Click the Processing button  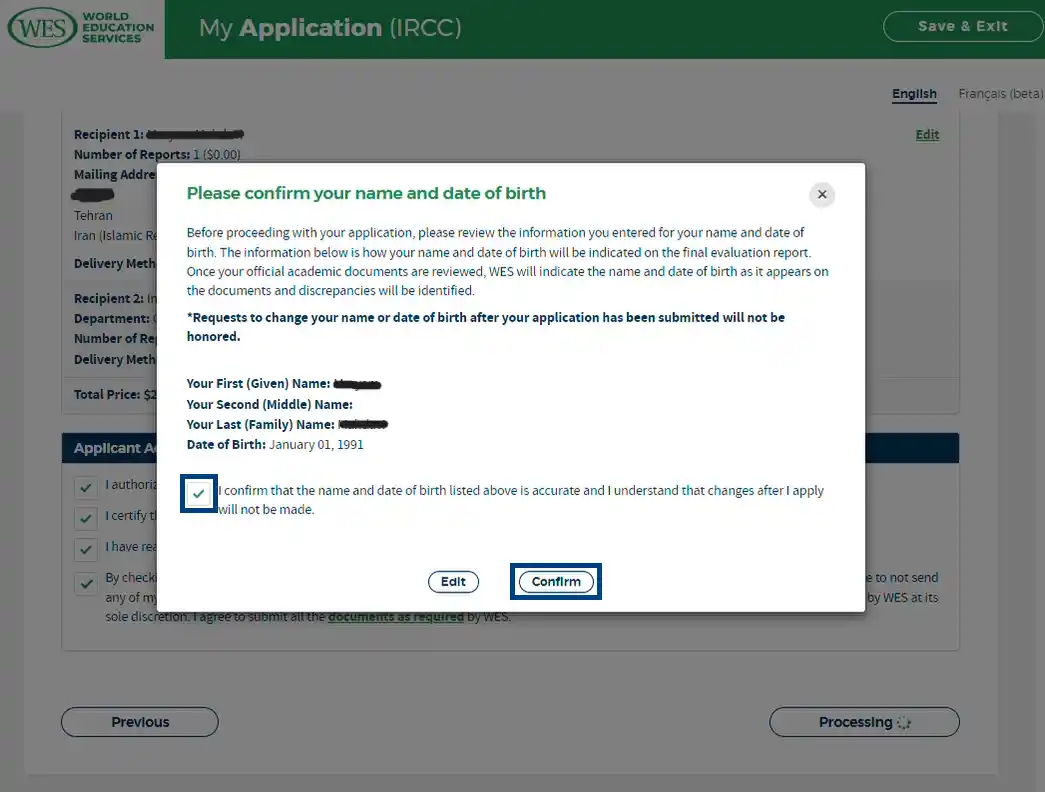click(864, 722)
